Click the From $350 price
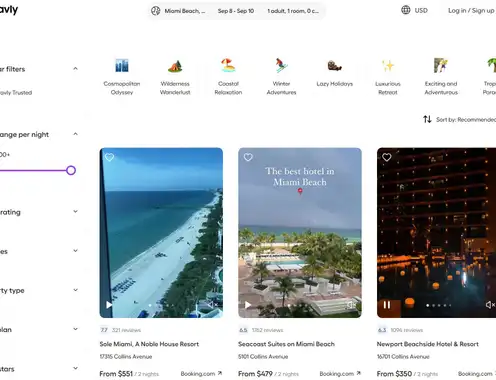 (x=394, y=374)
